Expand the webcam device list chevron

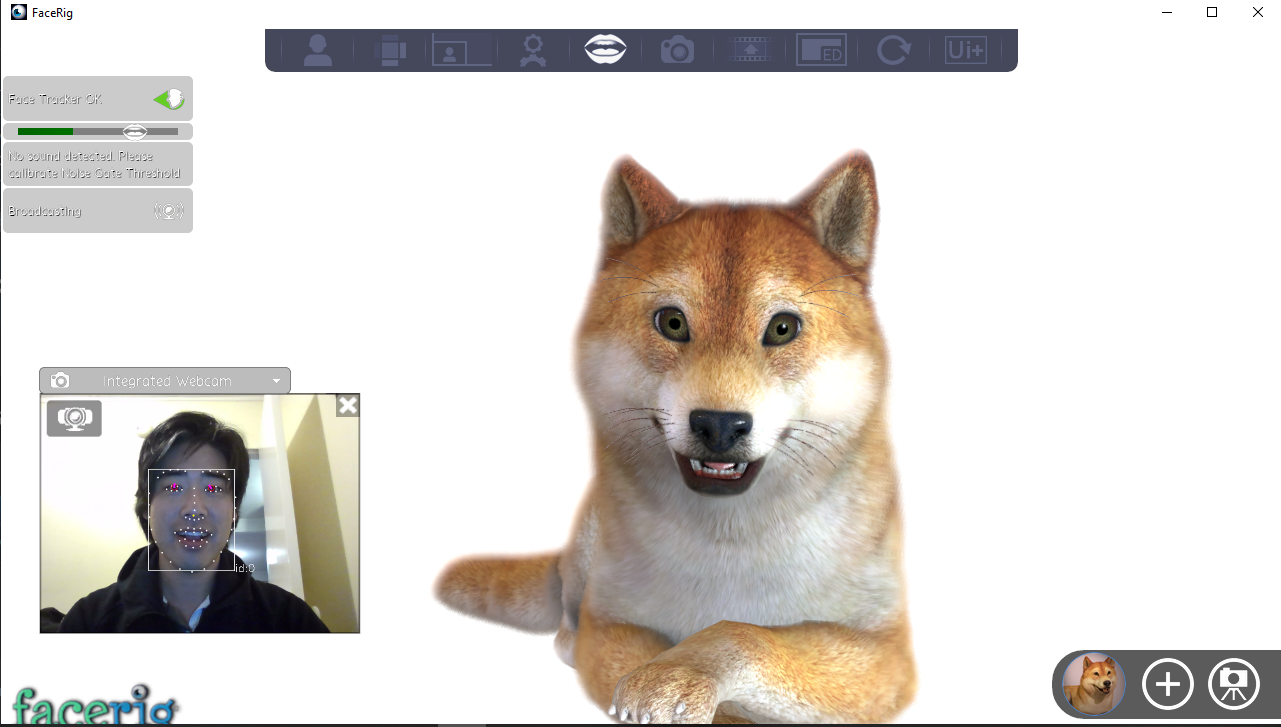pos(276,380)
